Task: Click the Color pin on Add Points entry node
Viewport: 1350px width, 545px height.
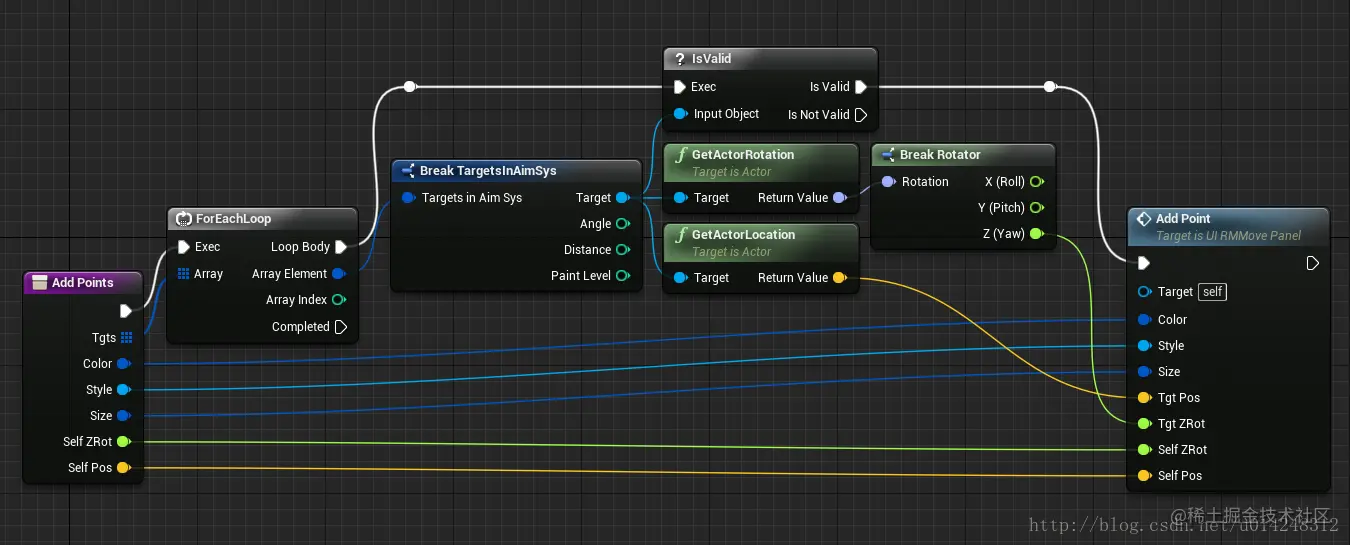Action: pos(123,364)
